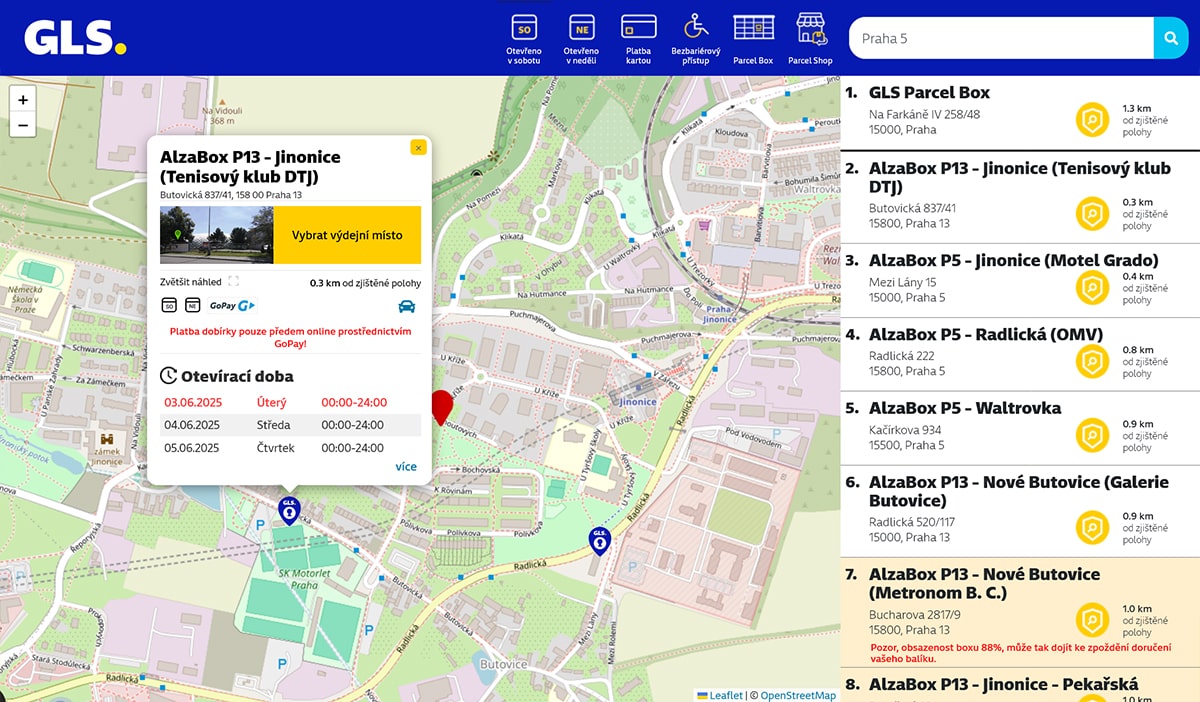Toggle the 'Platba kartou' filter

(x=638, y=40)
